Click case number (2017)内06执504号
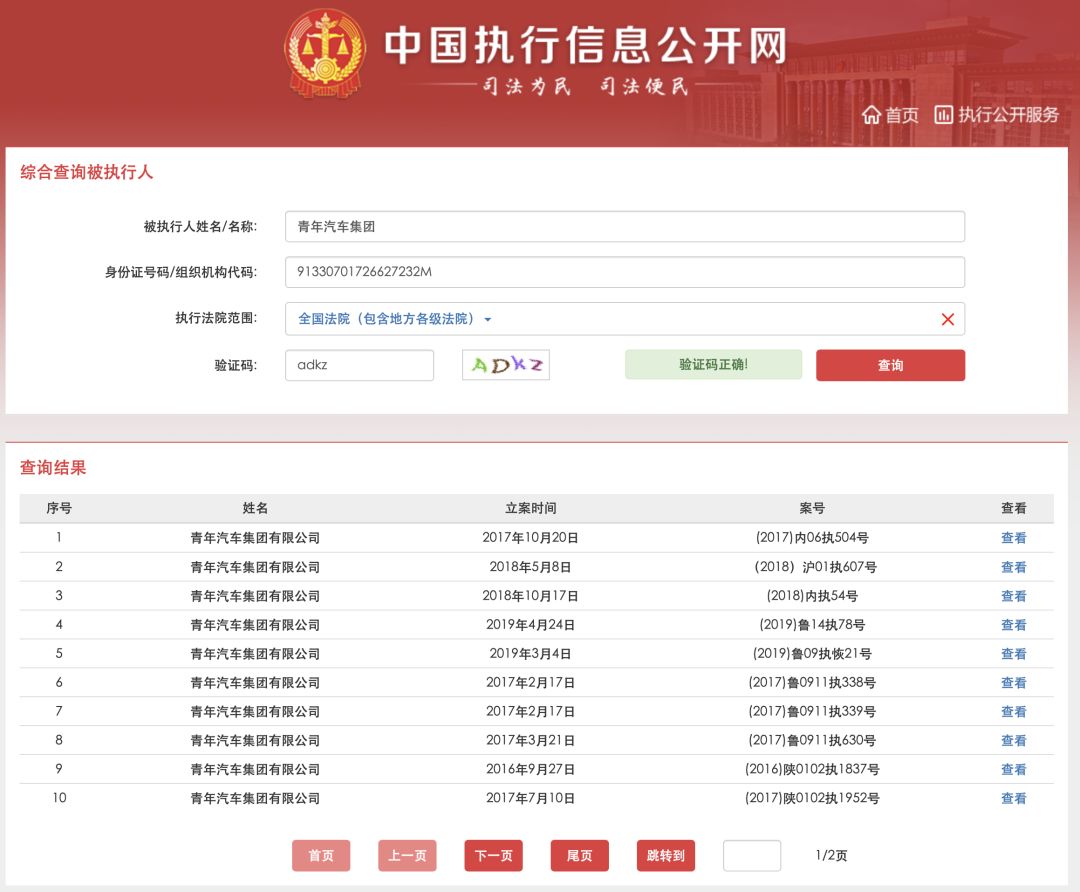Image resolution: width=1080 pixels, height=892 pixels. coord(812,538)
